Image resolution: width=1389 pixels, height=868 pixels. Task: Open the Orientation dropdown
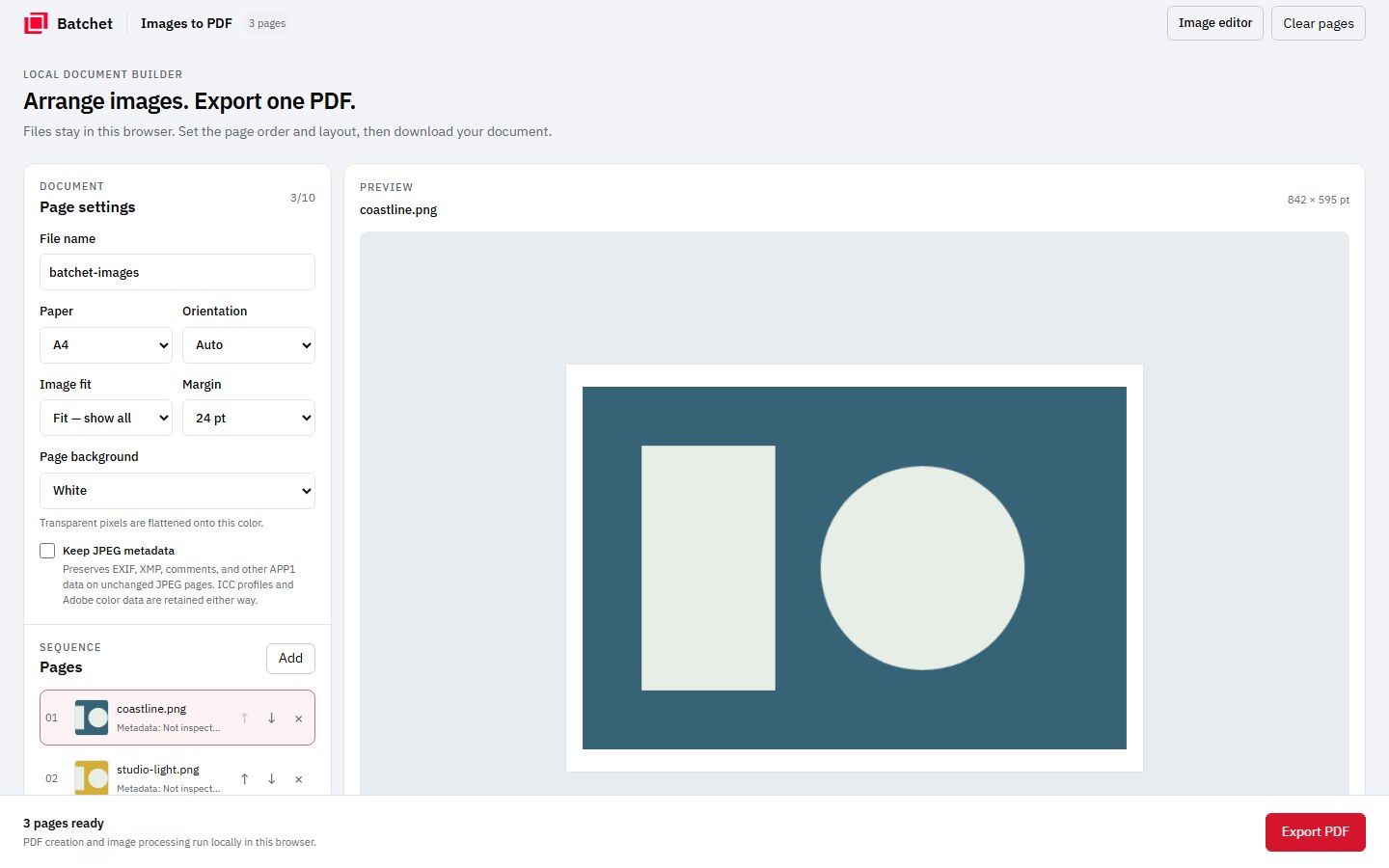(x=249, y=345)
